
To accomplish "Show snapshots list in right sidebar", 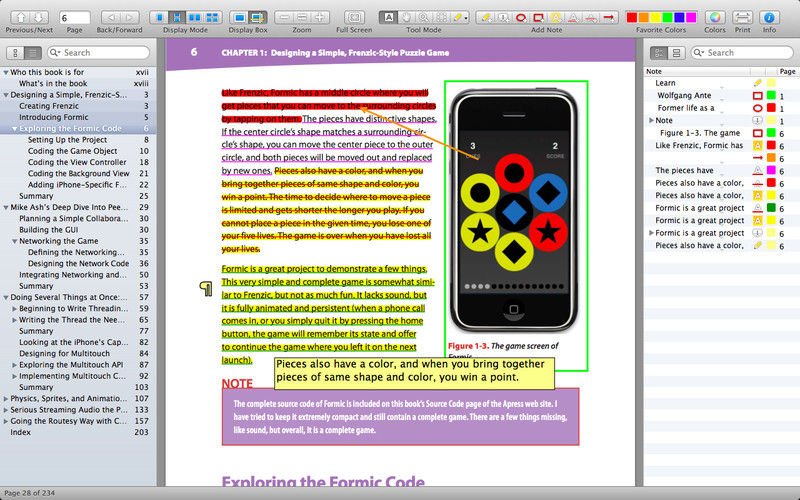I will click(676, 53).
